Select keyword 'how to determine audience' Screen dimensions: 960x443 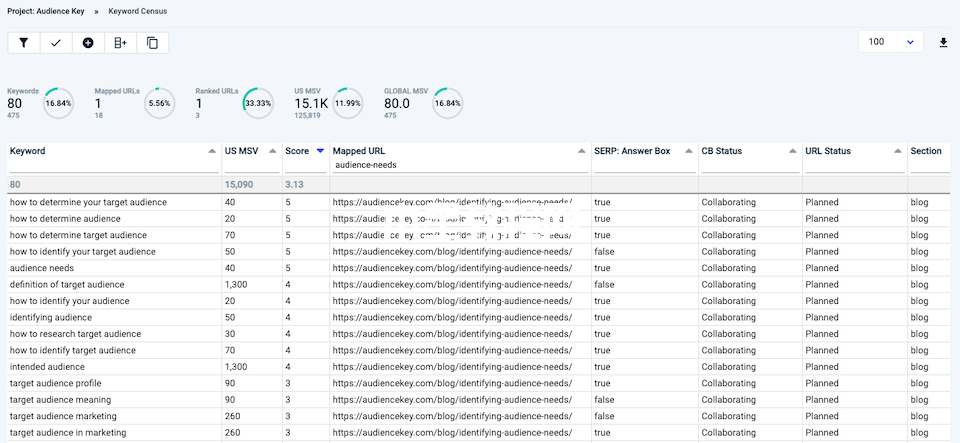coord(65,218)
